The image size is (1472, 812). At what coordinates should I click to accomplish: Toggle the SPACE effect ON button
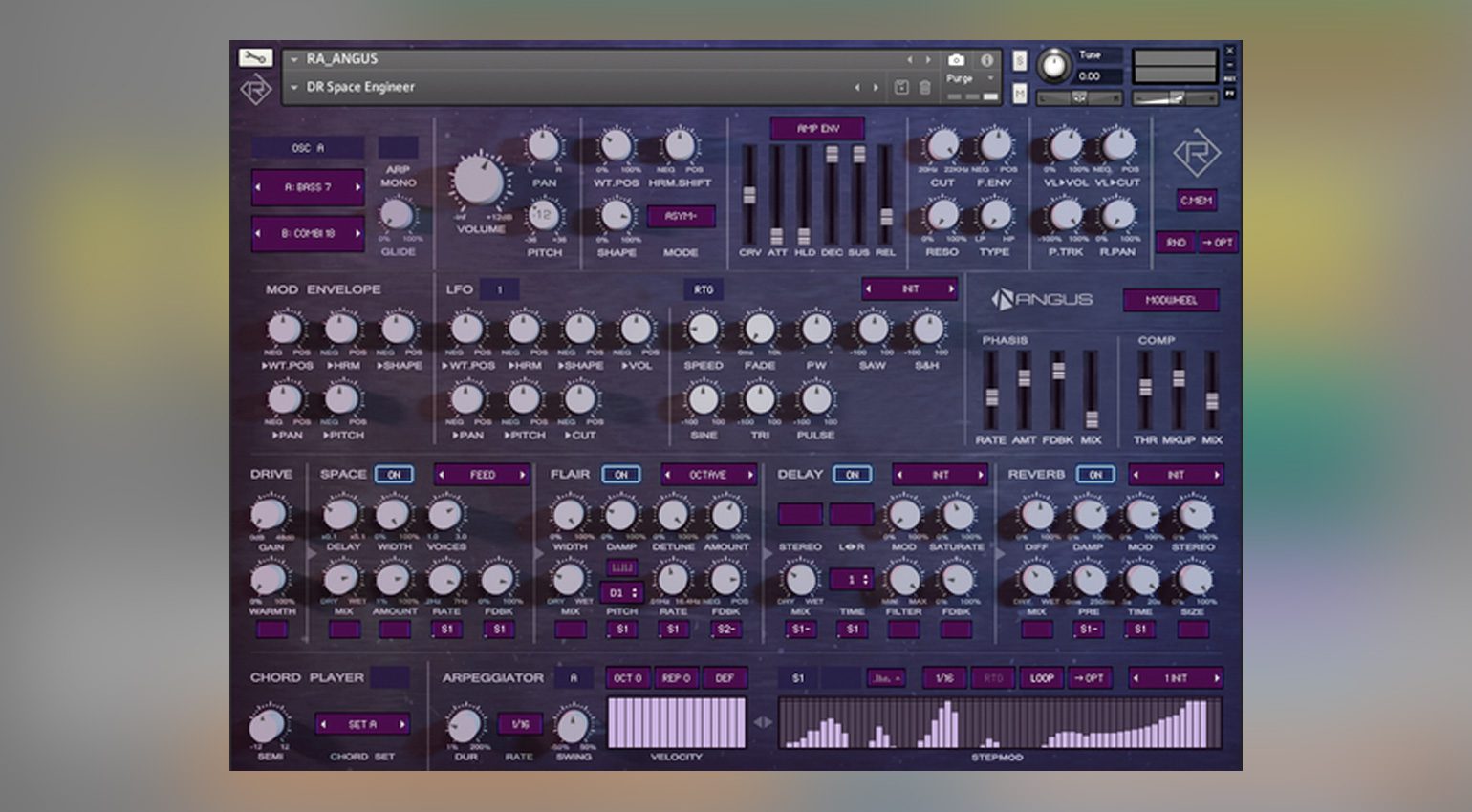pyautogui.click(x=394, y=475)
